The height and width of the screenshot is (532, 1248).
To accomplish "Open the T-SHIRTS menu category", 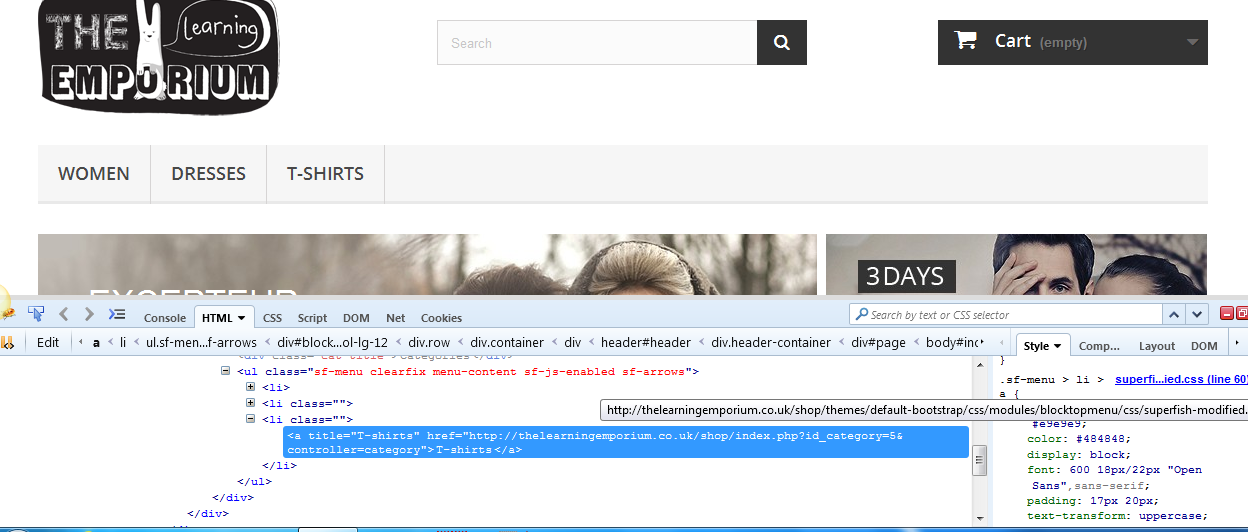I will (325, 173).
